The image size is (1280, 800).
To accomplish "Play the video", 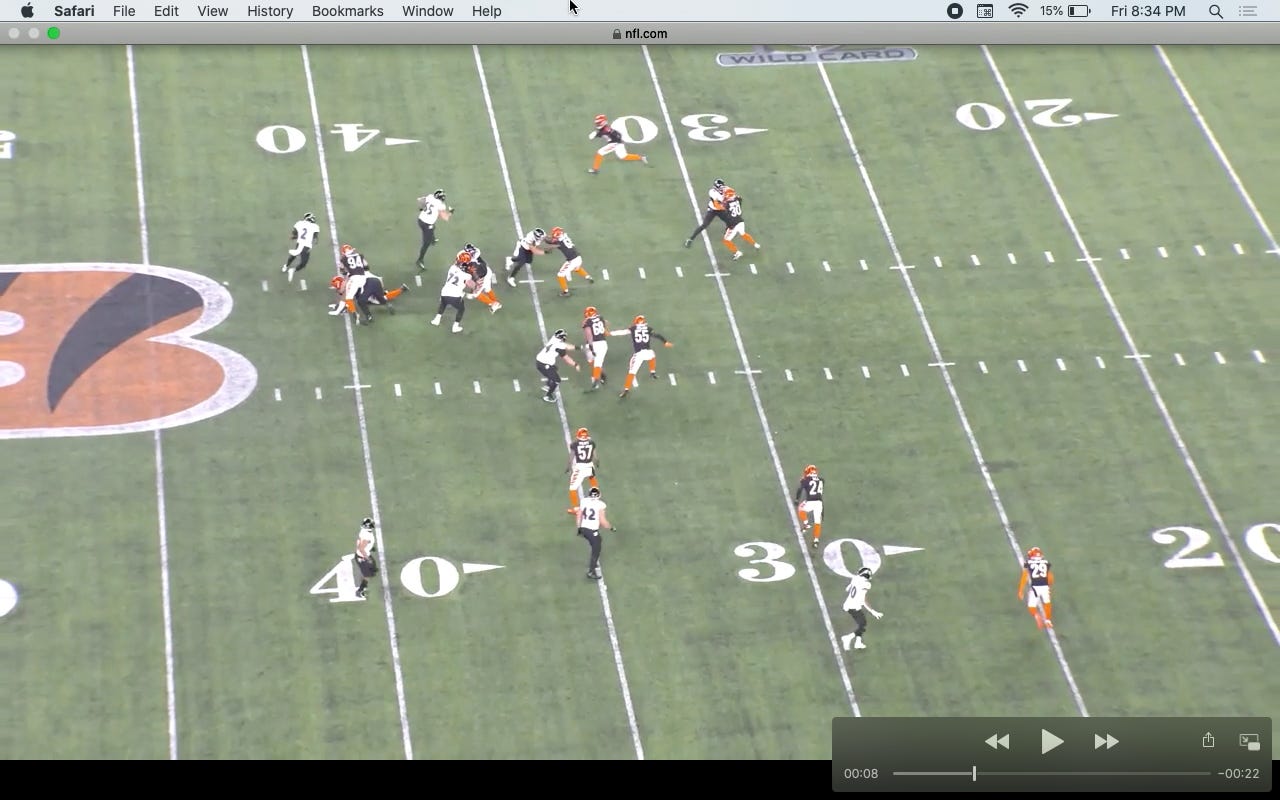I will coord(1052,741).
